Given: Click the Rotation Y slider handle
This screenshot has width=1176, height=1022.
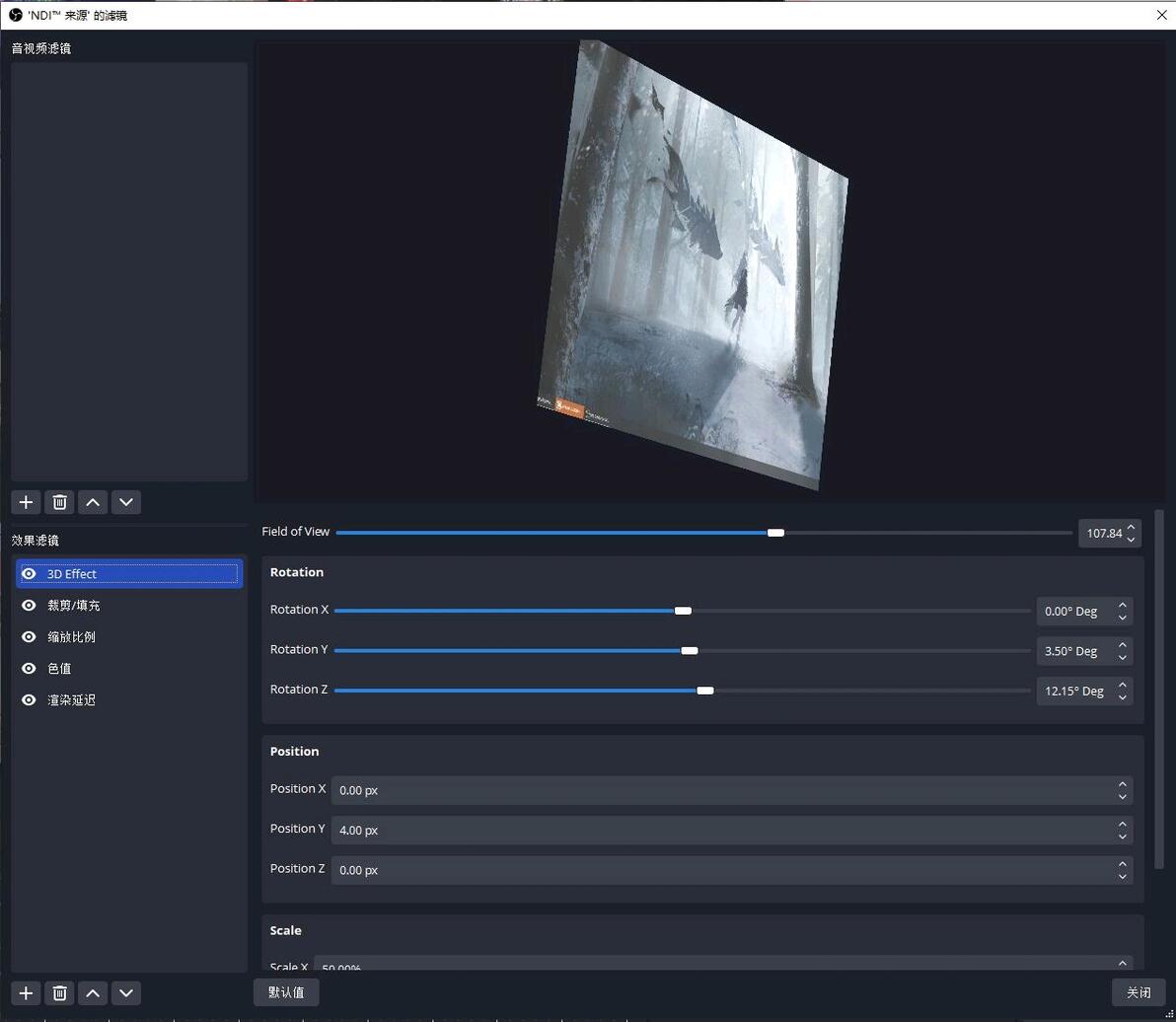Looking at the screenshot, I should 690,650.
